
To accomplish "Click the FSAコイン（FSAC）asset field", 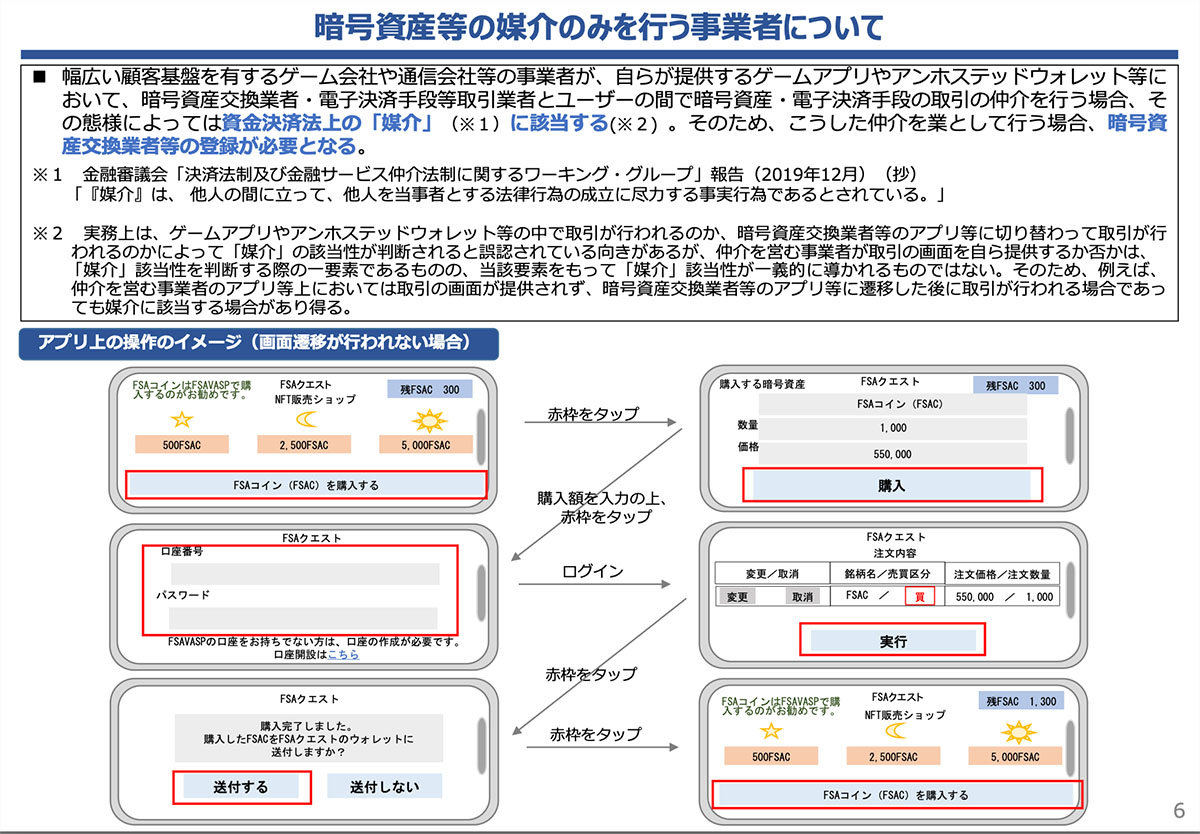I will click(893, 405).
